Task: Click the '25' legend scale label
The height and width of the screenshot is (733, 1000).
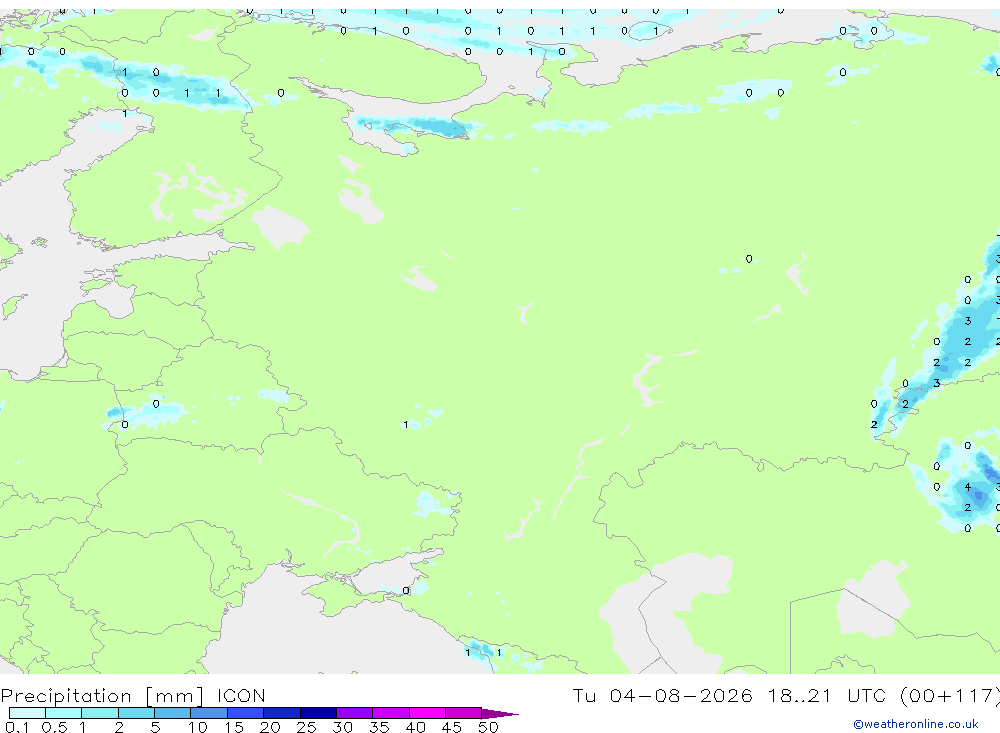Action: 306,727
